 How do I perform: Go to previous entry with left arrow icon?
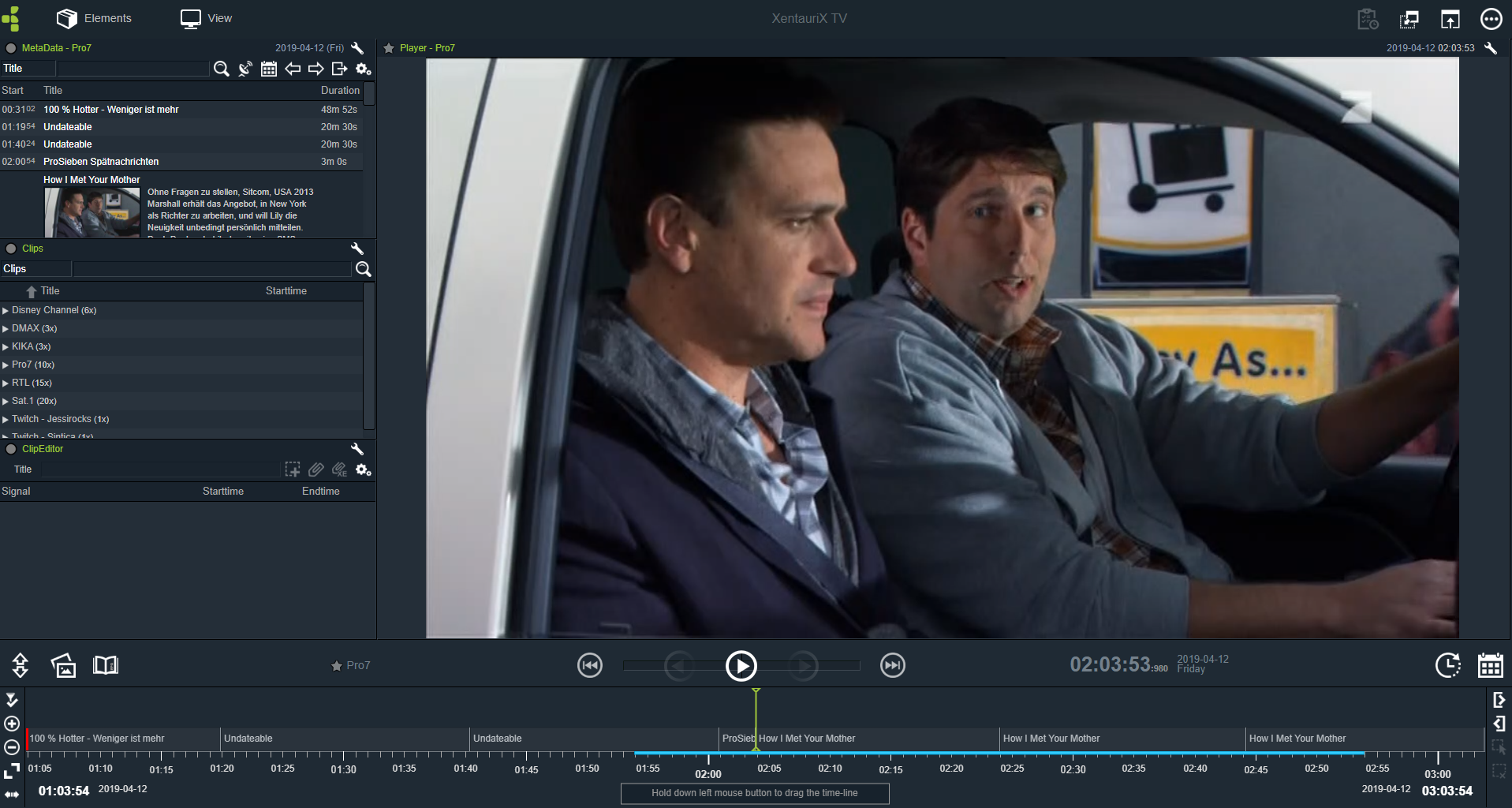(293, 69)
